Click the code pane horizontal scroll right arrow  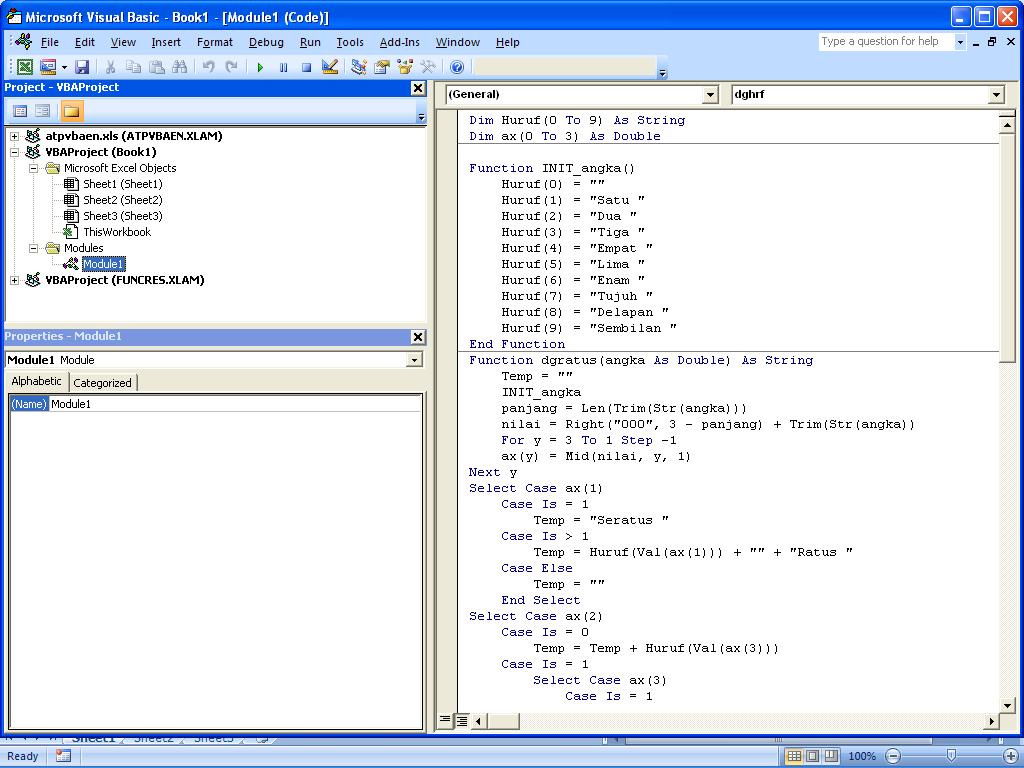coord(992,721)
